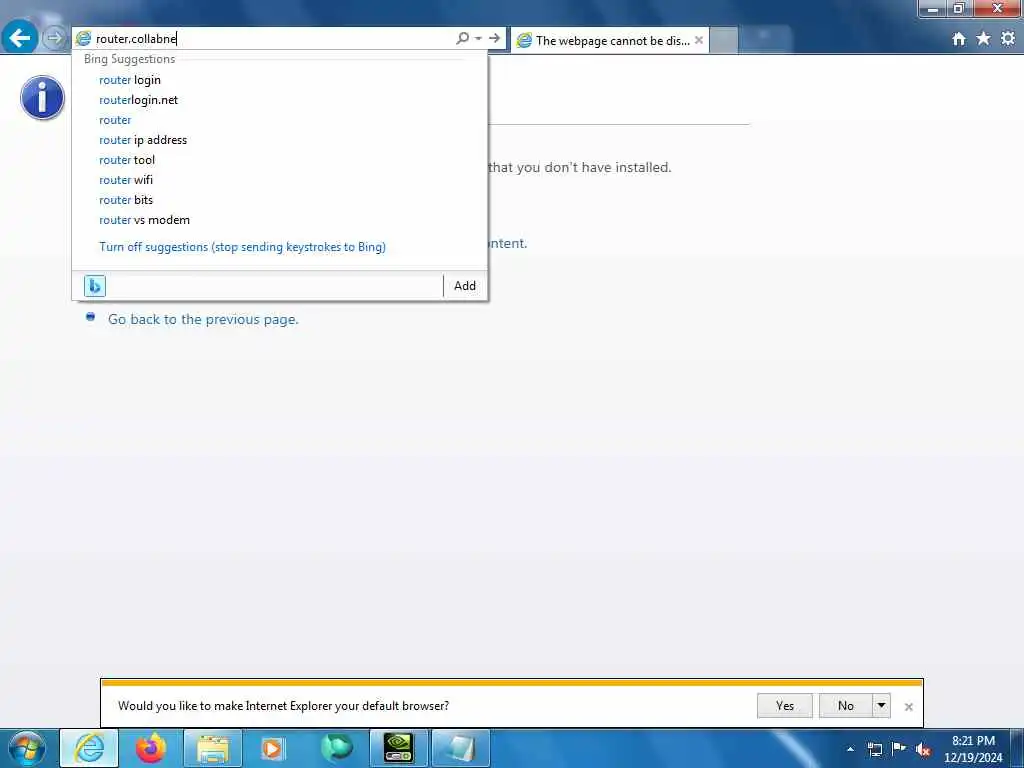Click the Add search provider button
The image size is (1024, 768).
(x=465, y=285)
